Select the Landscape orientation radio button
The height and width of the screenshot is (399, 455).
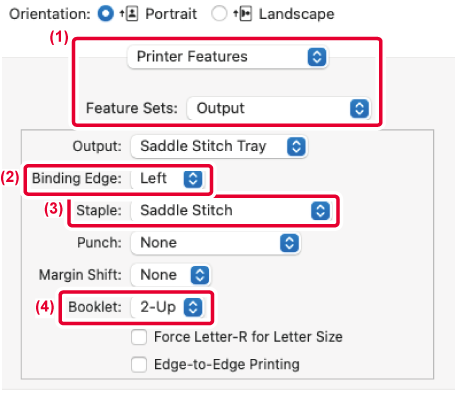(x=219, y=14)
